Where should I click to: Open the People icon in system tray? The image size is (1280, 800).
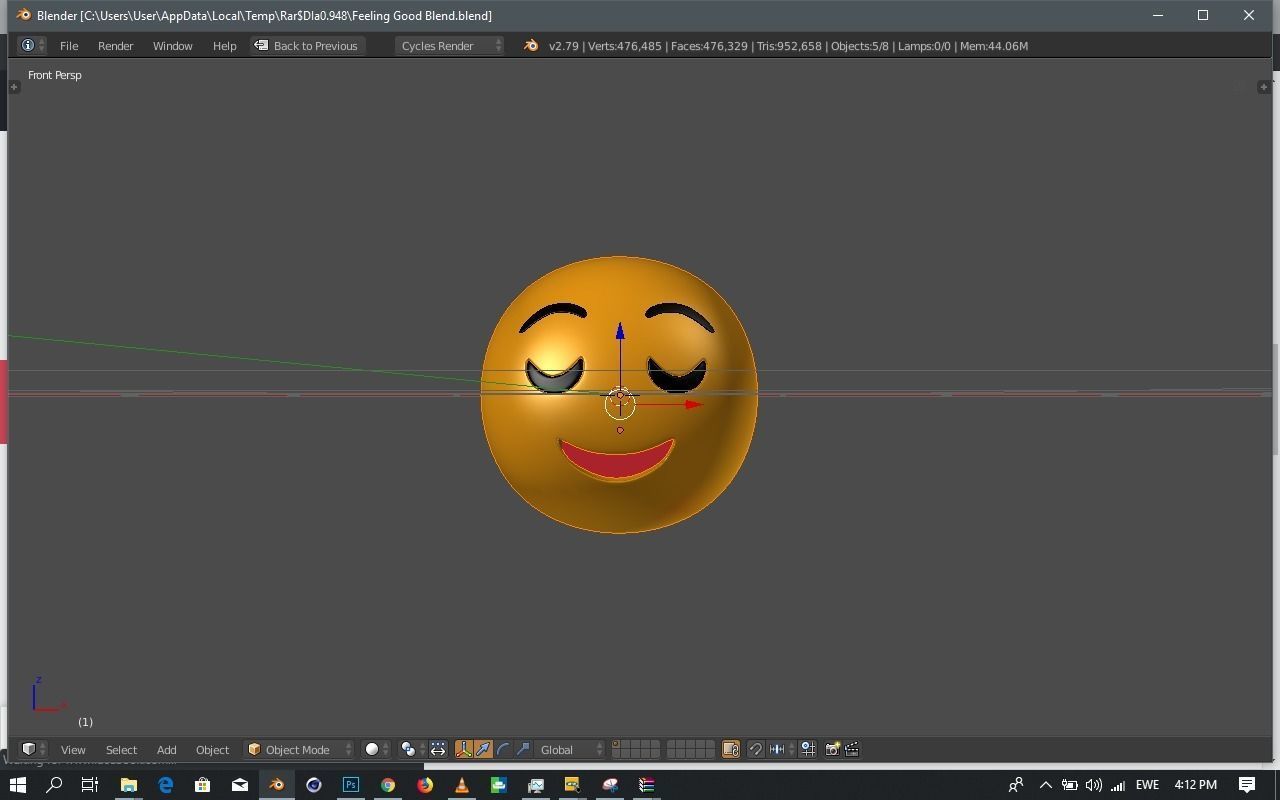(1016, 785)
